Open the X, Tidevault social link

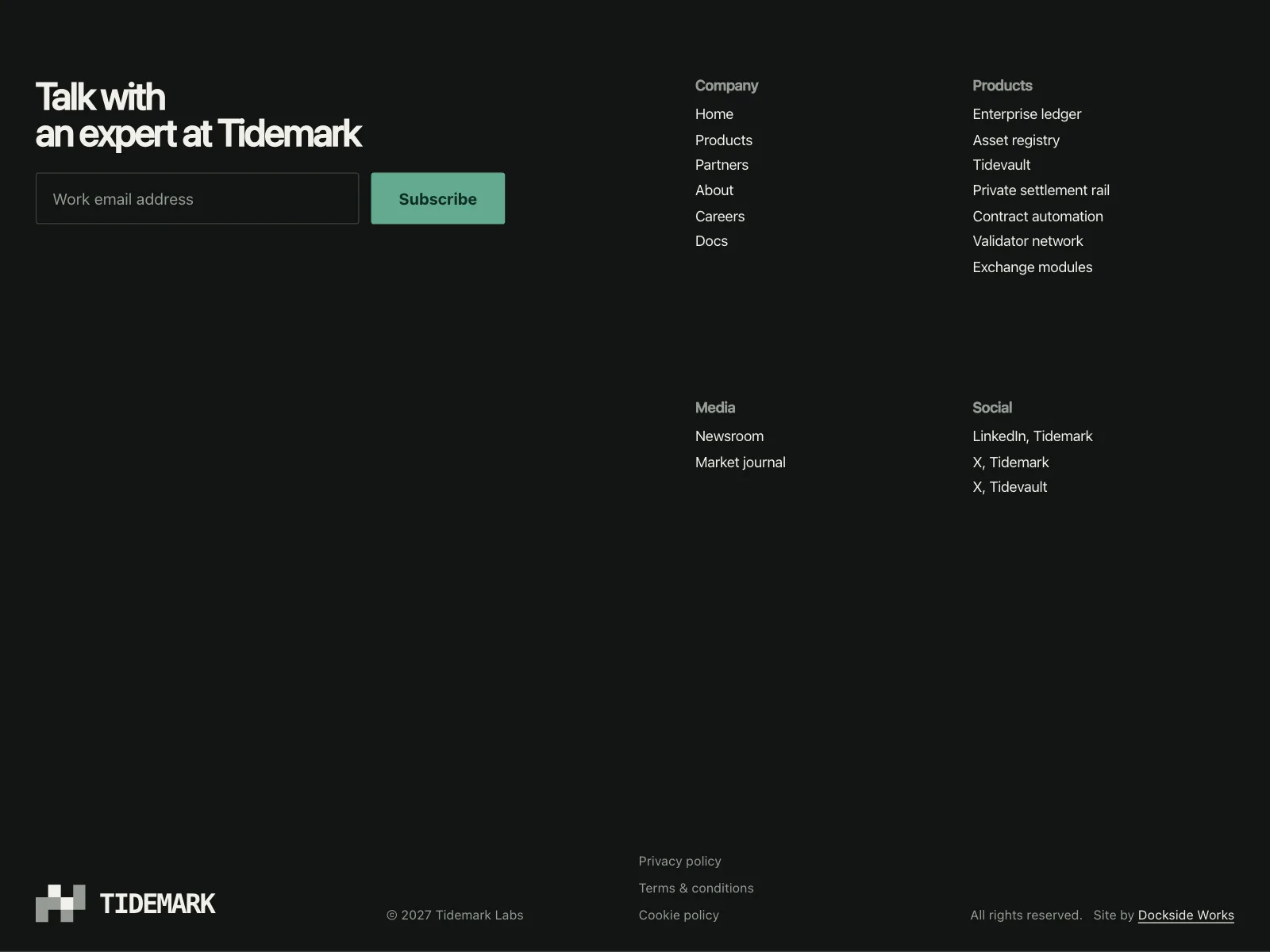pos(1010,487)
